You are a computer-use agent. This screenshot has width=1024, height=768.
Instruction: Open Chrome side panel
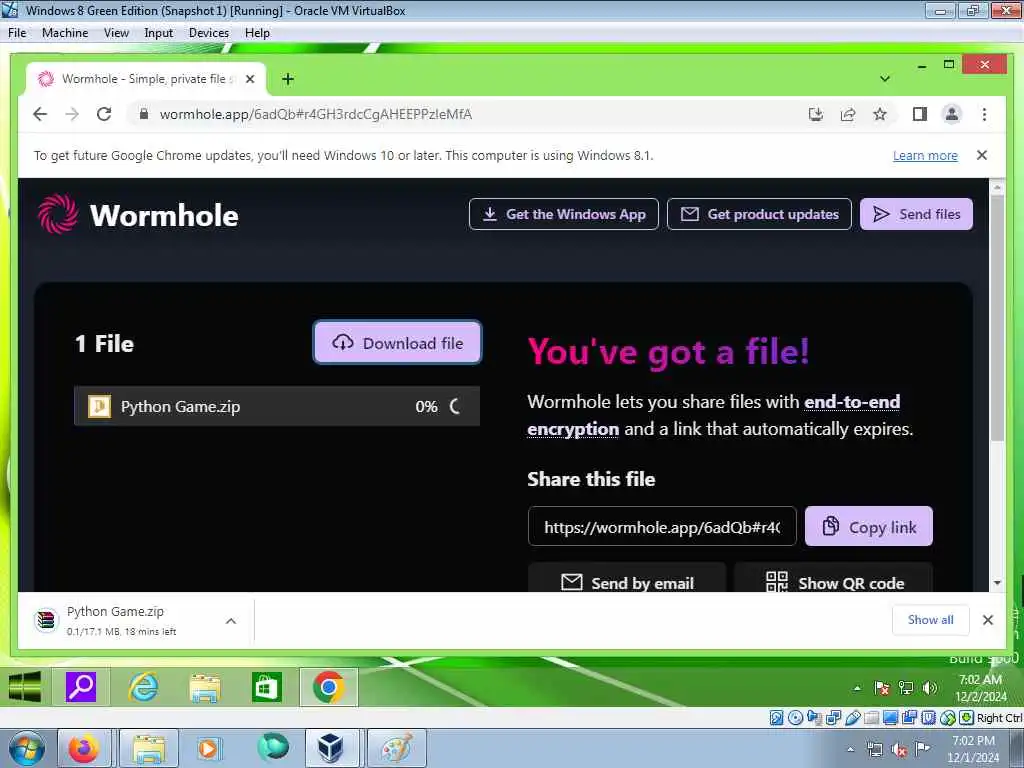(920, 115)
